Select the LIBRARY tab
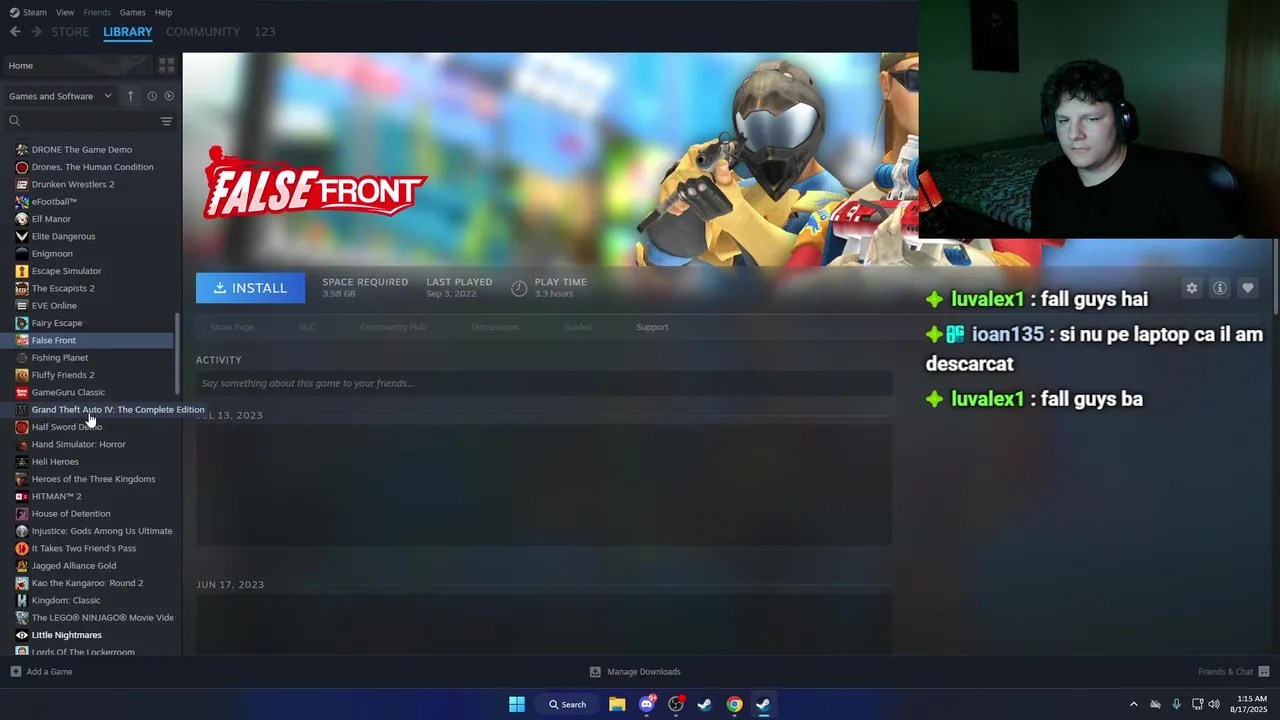Screen dimensions: 1280x720 128,32
